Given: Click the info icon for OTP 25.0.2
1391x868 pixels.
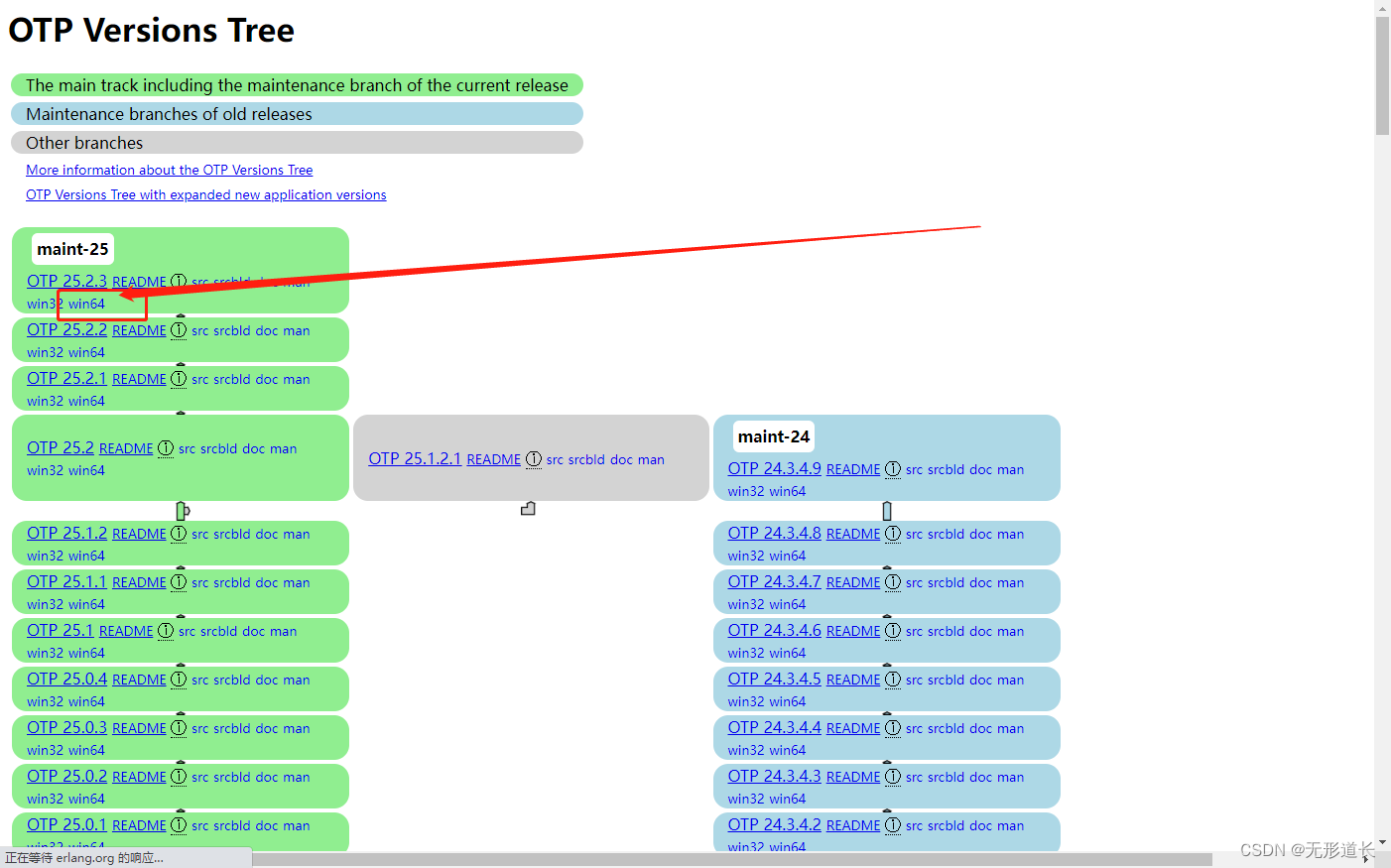Looking at the screenshot, I should 179,777.
